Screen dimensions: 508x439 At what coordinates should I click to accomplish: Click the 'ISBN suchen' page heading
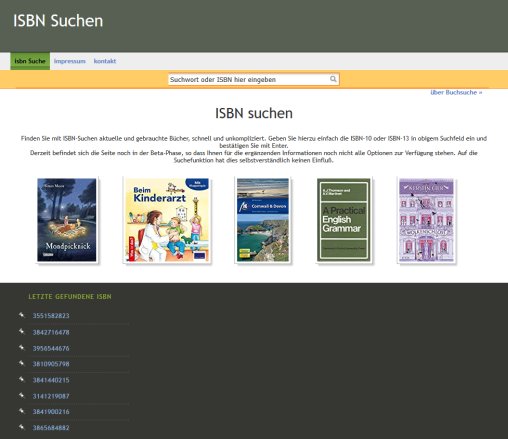pos(254,113)
